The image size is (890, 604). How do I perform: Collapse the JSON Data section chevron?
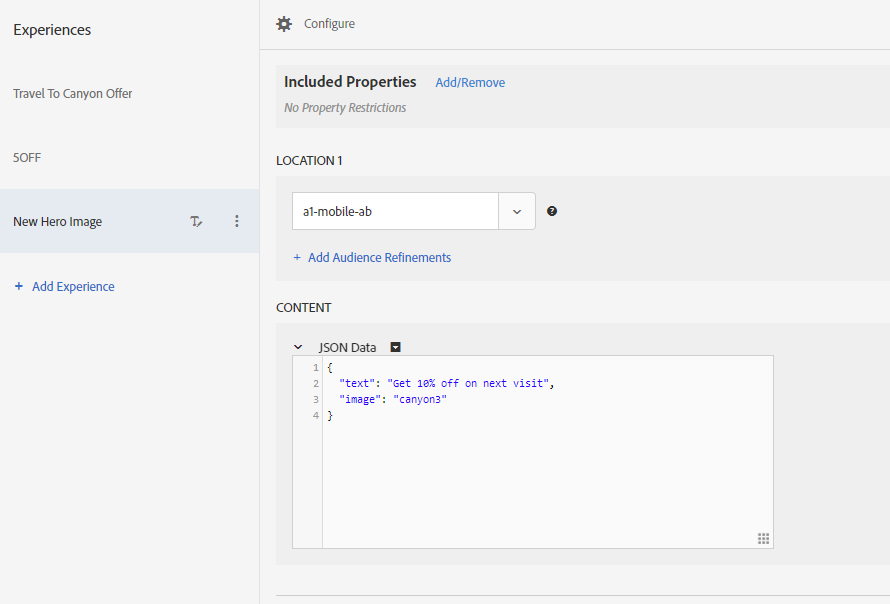[298, 347]
